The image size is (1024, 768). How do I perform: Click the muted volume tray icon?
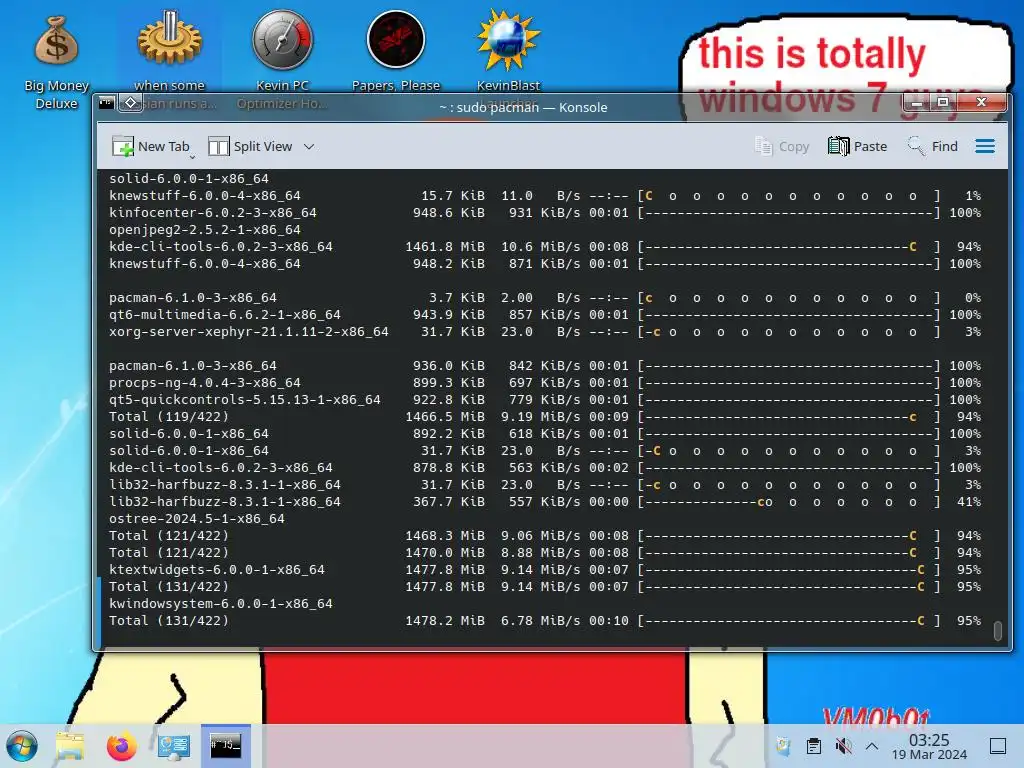coord(843,746)
